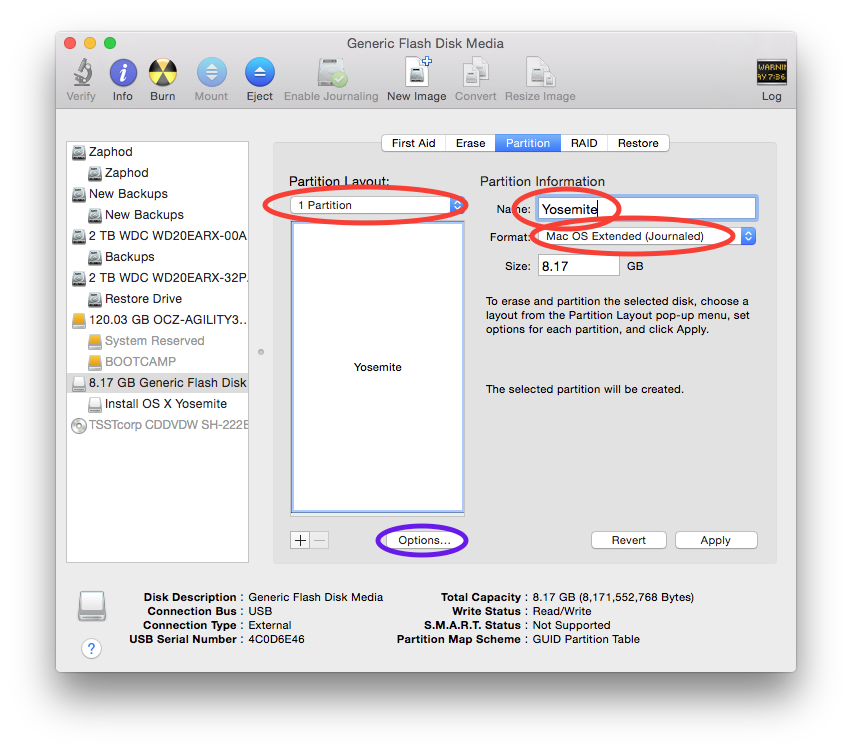Screen dimensions: 852x752
Task: Select the Install OS X Yosemite volume
Action: click(x=157, y=404)
